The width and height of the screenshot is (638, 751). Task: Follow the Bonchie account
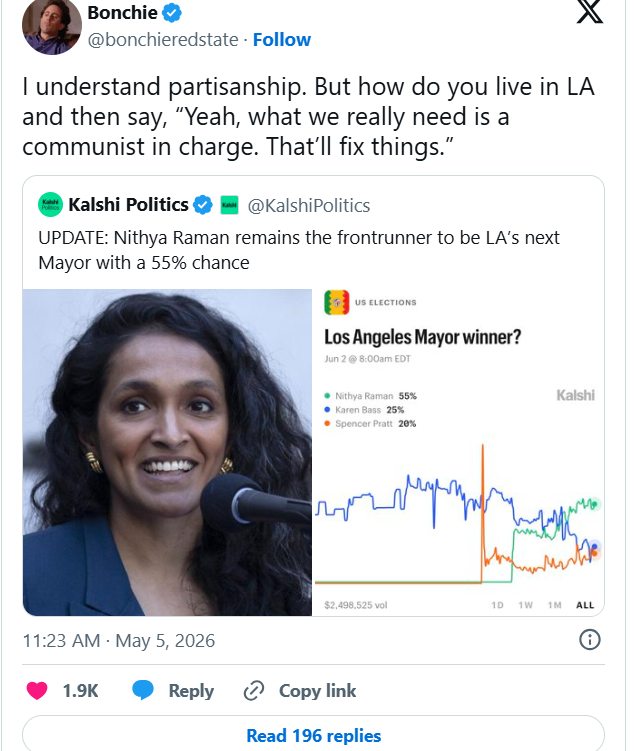[282, 40]
